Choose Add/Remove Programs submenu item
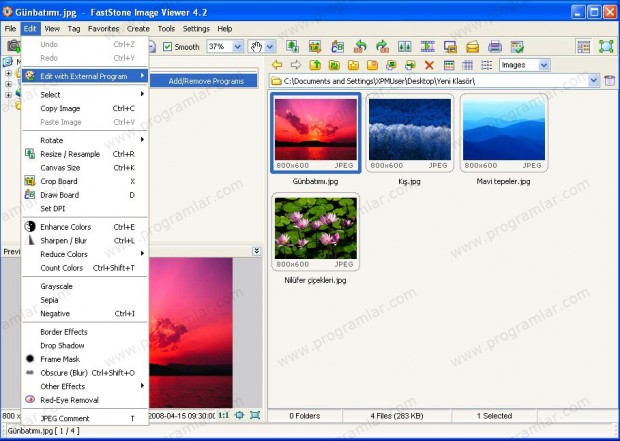Image resolution: width=620 pixels, height=441 pixels. pyautogui.click(x=204, y=81)
